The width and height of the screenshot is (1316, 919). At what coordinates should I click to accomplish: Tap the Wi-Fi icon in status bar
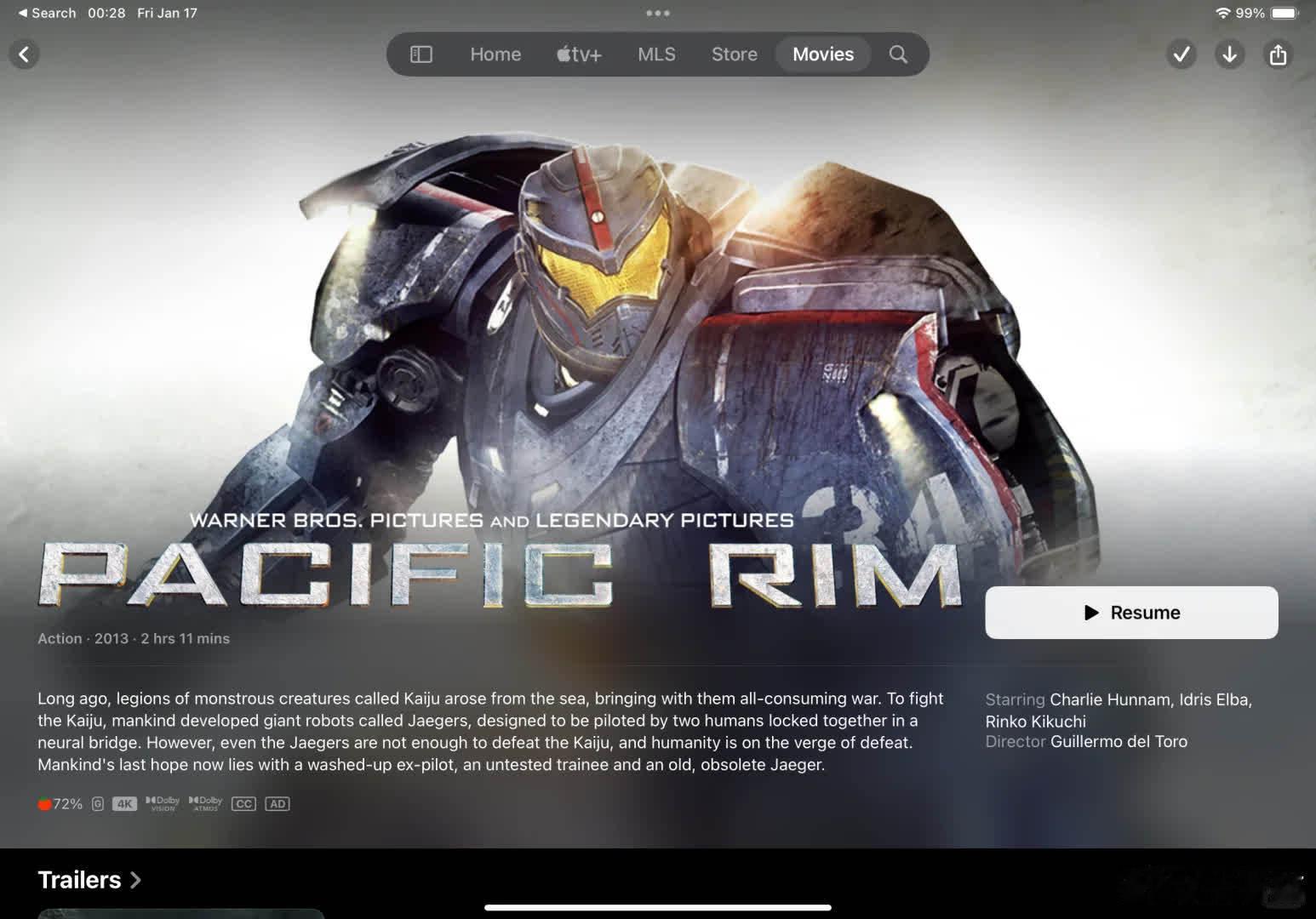click(x=1223, y=13)
